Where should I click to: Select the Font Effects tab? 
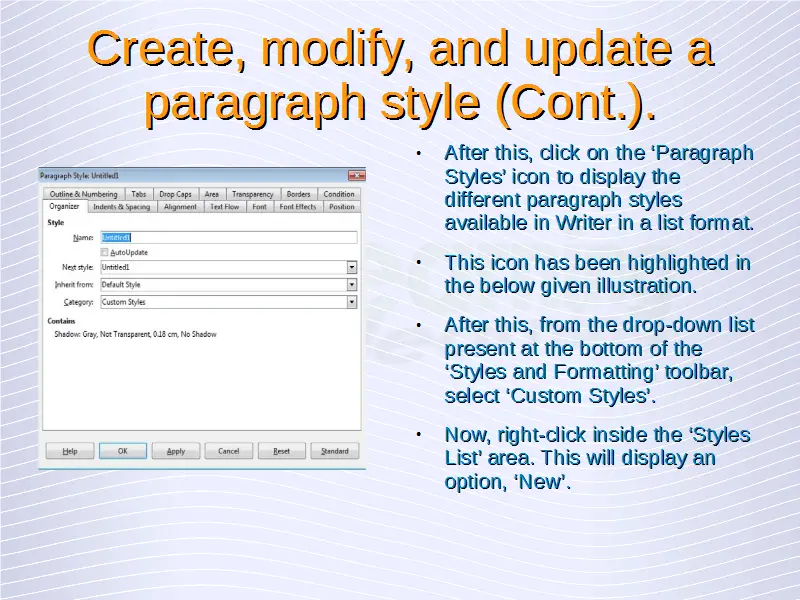297,207
